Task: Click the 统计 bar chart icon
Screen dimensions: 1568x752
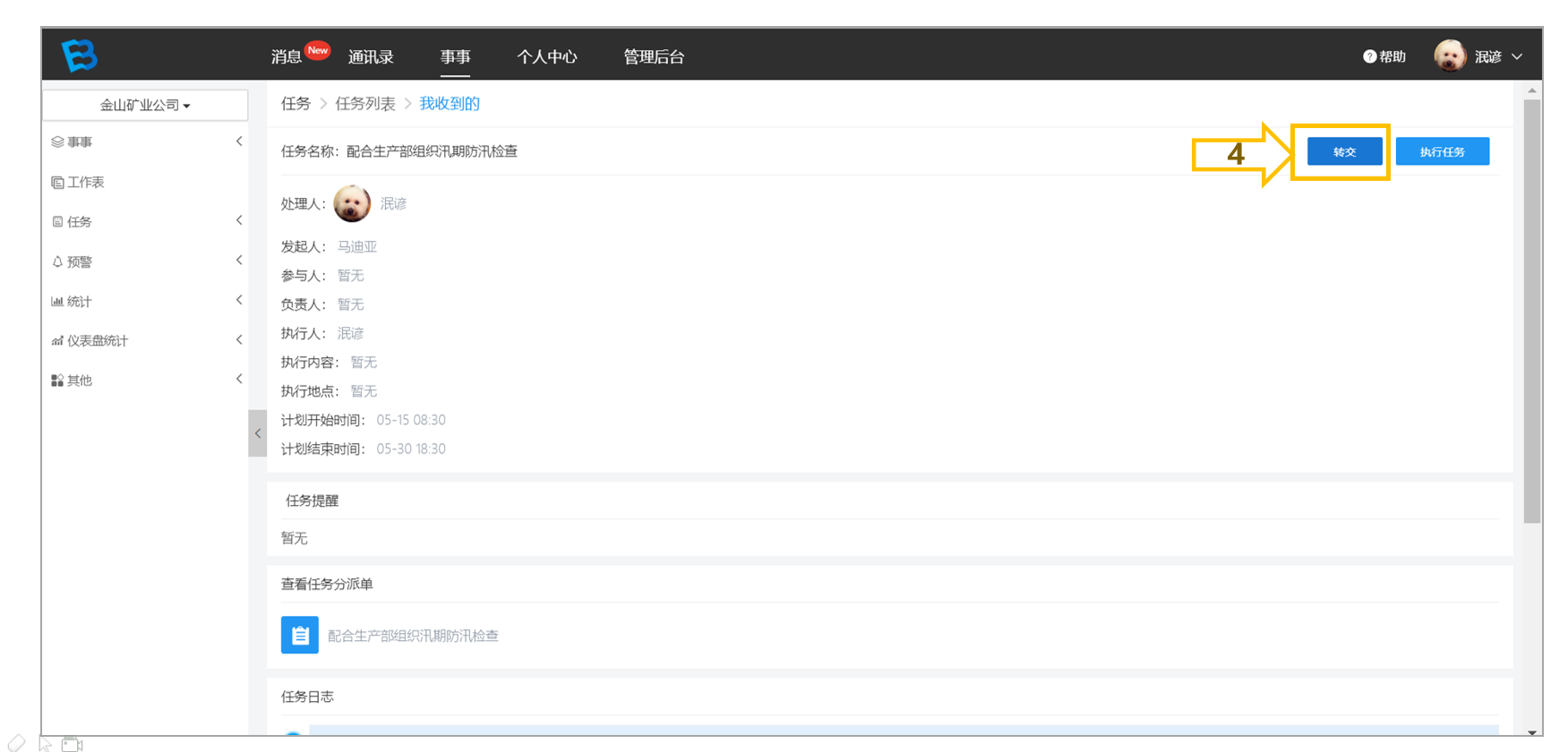Action: click(x=57, y=301)
